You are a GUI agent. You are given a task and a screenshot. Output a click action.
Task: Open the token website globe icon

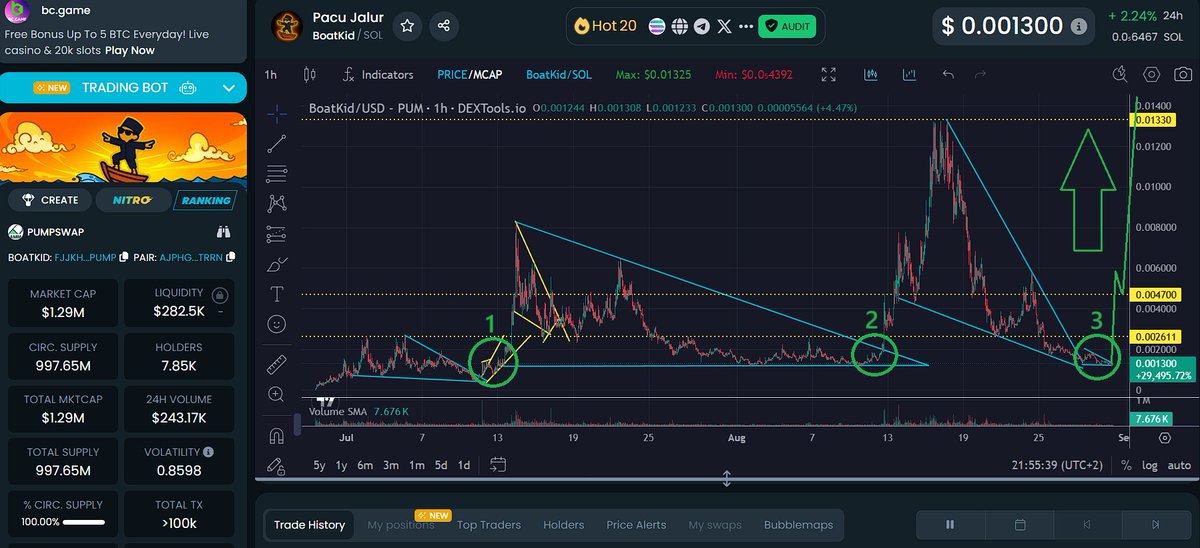pos(679,26)
